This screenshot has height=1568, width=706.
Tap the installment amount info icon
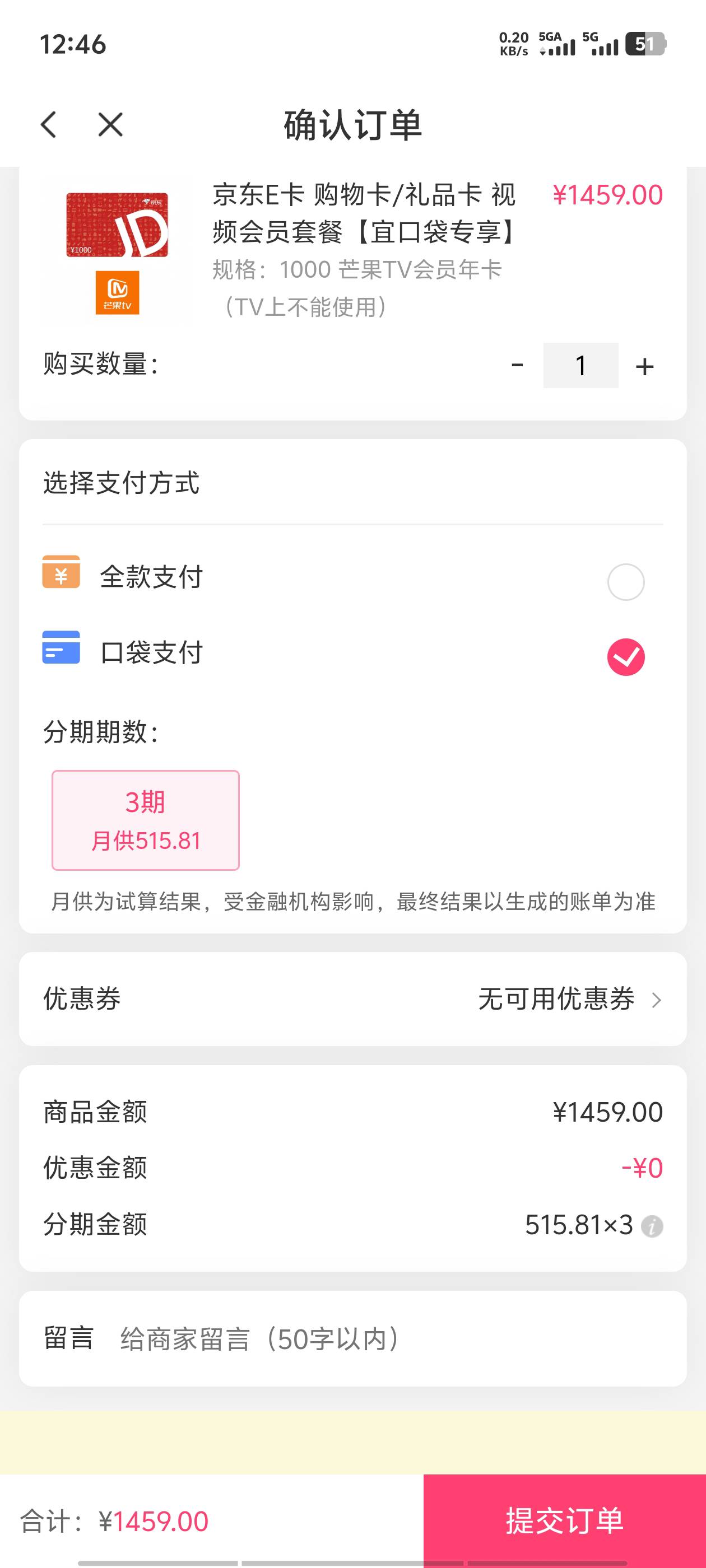[x=652, y=1226]
